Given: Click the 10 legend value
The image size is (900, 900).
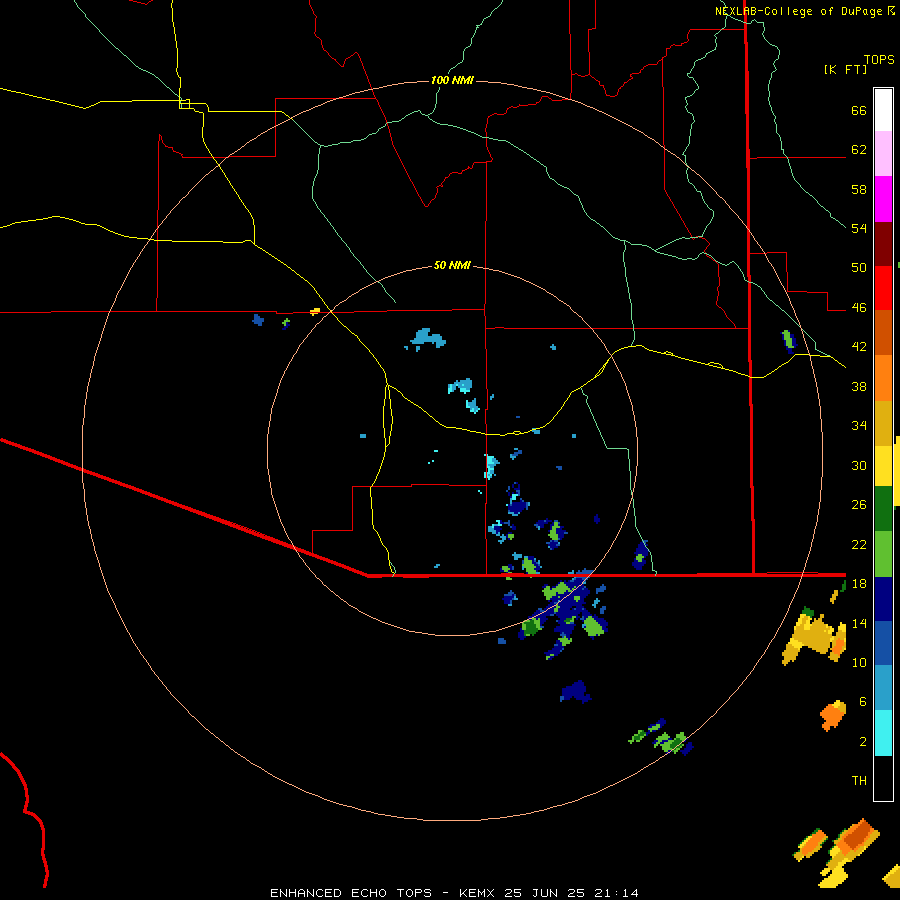Looking at the screenshot, I should click(859, 662).
